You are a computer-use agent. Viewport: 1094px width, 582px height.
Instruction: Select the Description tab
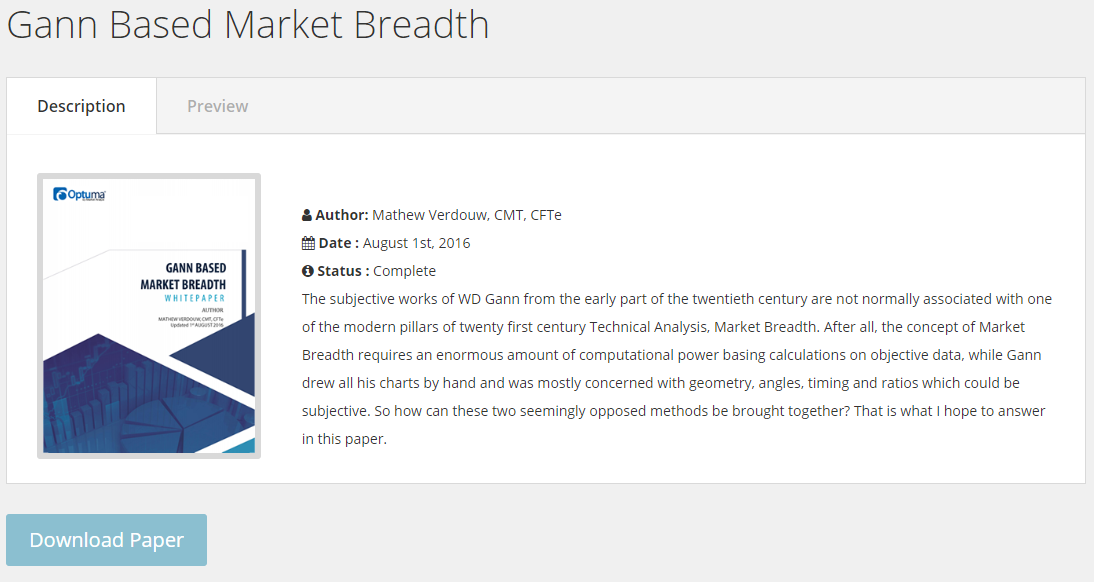81,105
